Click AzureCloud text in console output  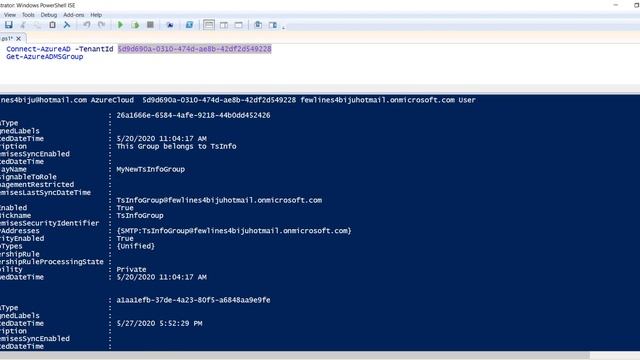(112, 100)
